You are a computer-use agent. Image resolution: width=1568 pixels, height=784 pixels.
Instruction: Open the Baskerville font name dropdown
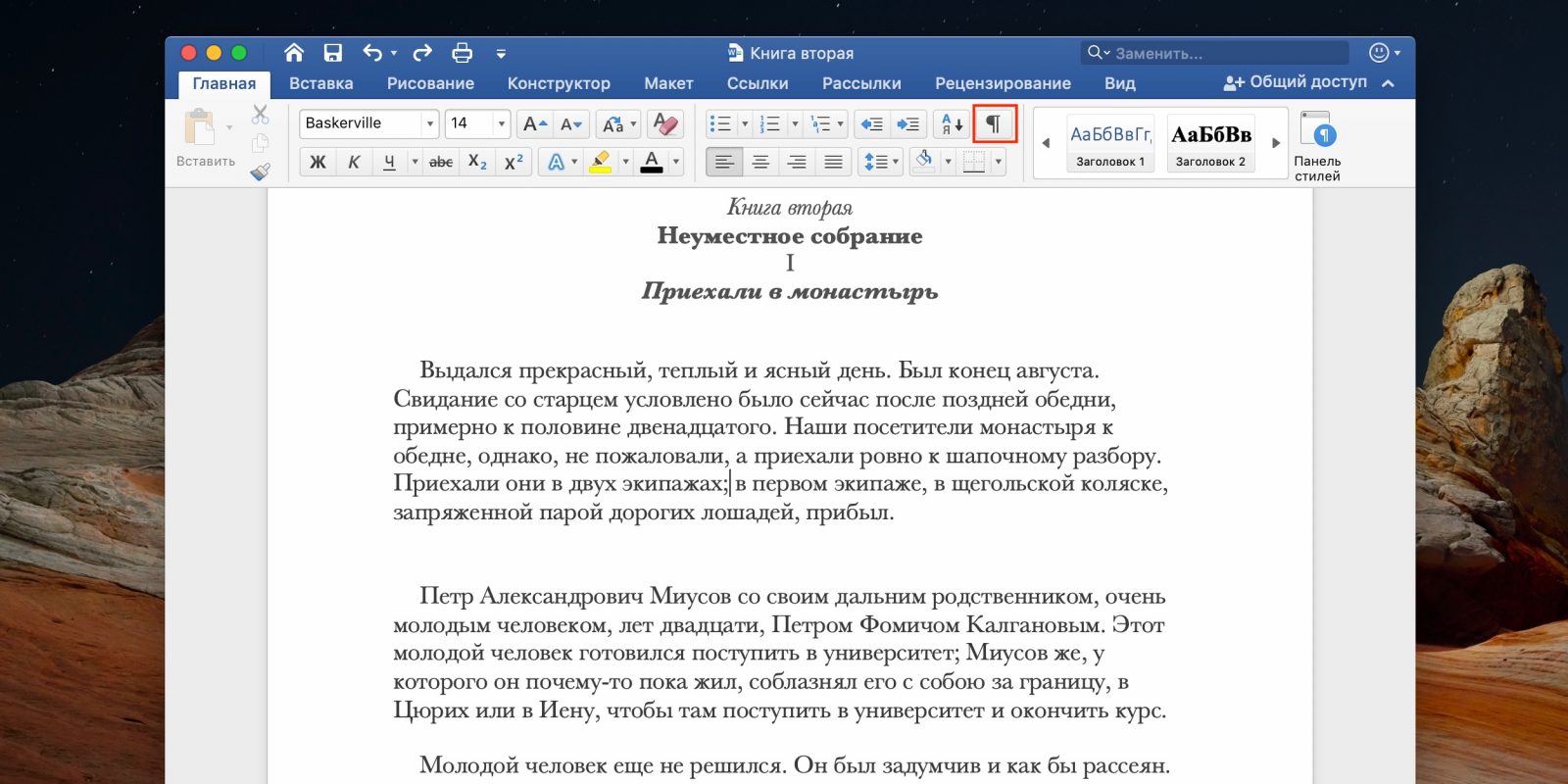click(x=429, y=123)
